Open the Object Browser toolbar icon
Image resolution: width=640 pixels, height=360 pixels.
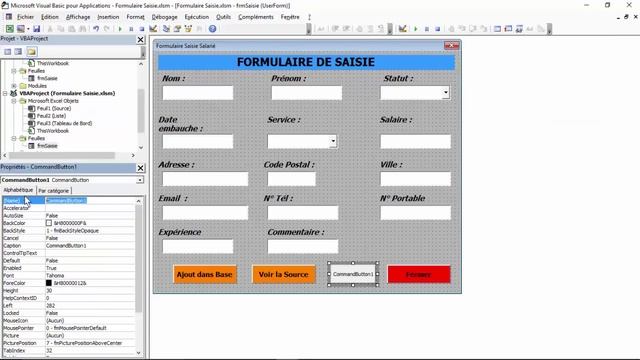point(188,29)
